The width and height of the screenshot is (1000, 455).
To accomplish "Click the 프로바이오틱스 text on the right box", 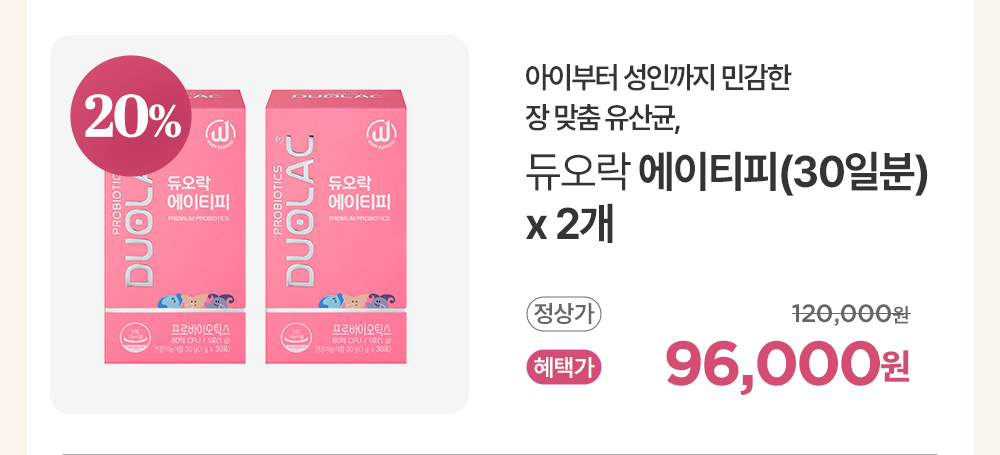I will pyautogui.click(x=362, y=329).
